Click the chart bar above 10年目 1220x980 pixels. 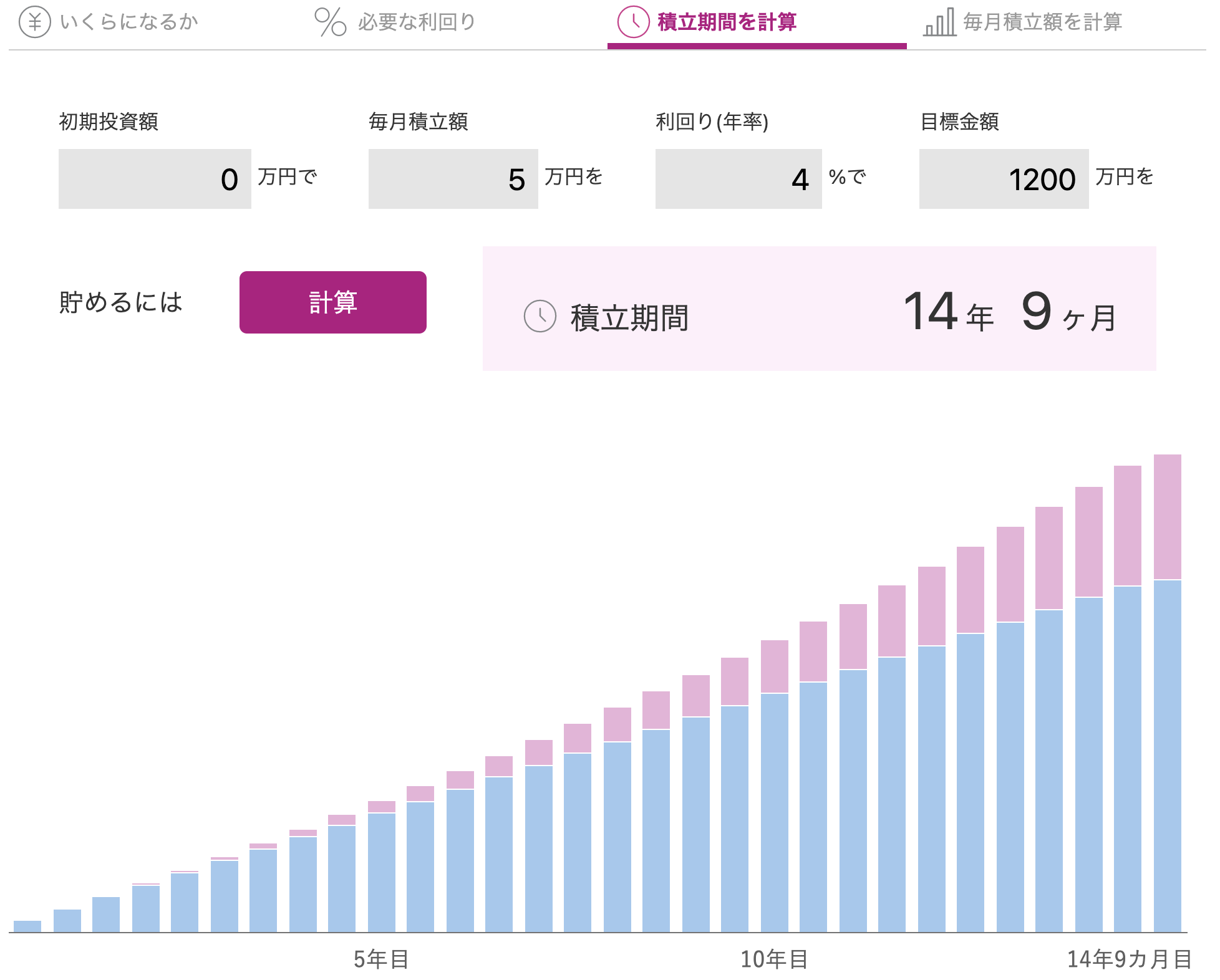tap(775, 786)
